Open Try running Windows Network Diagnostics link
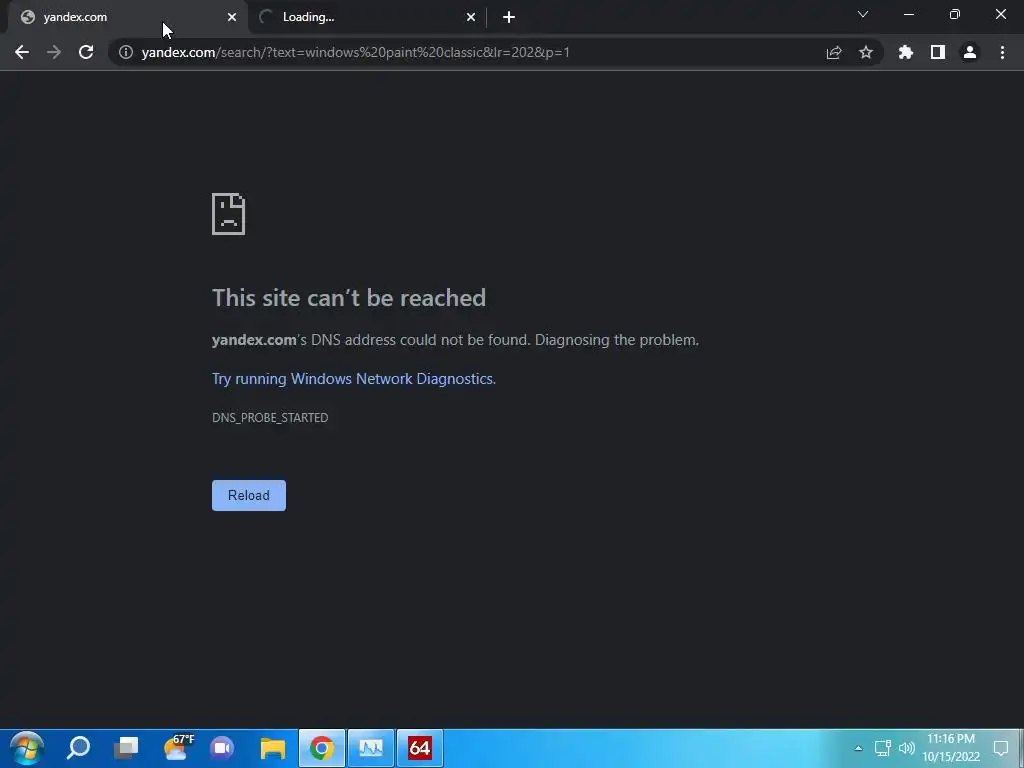Image resolution: width=1024 pixels, height=768 pixels. click(354, 379)
